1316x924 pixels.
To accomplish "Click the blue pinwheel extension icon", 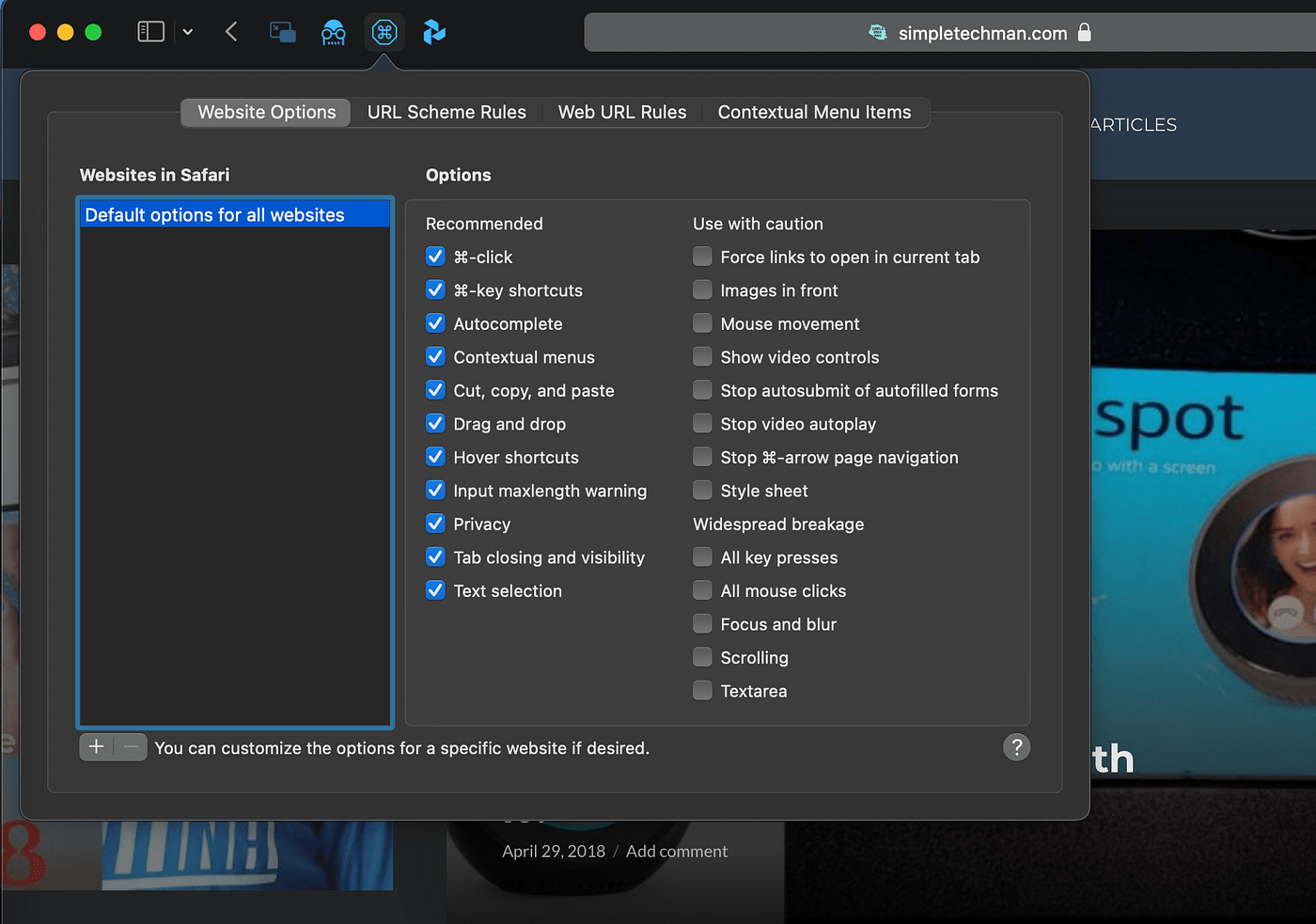I will 433,32.
